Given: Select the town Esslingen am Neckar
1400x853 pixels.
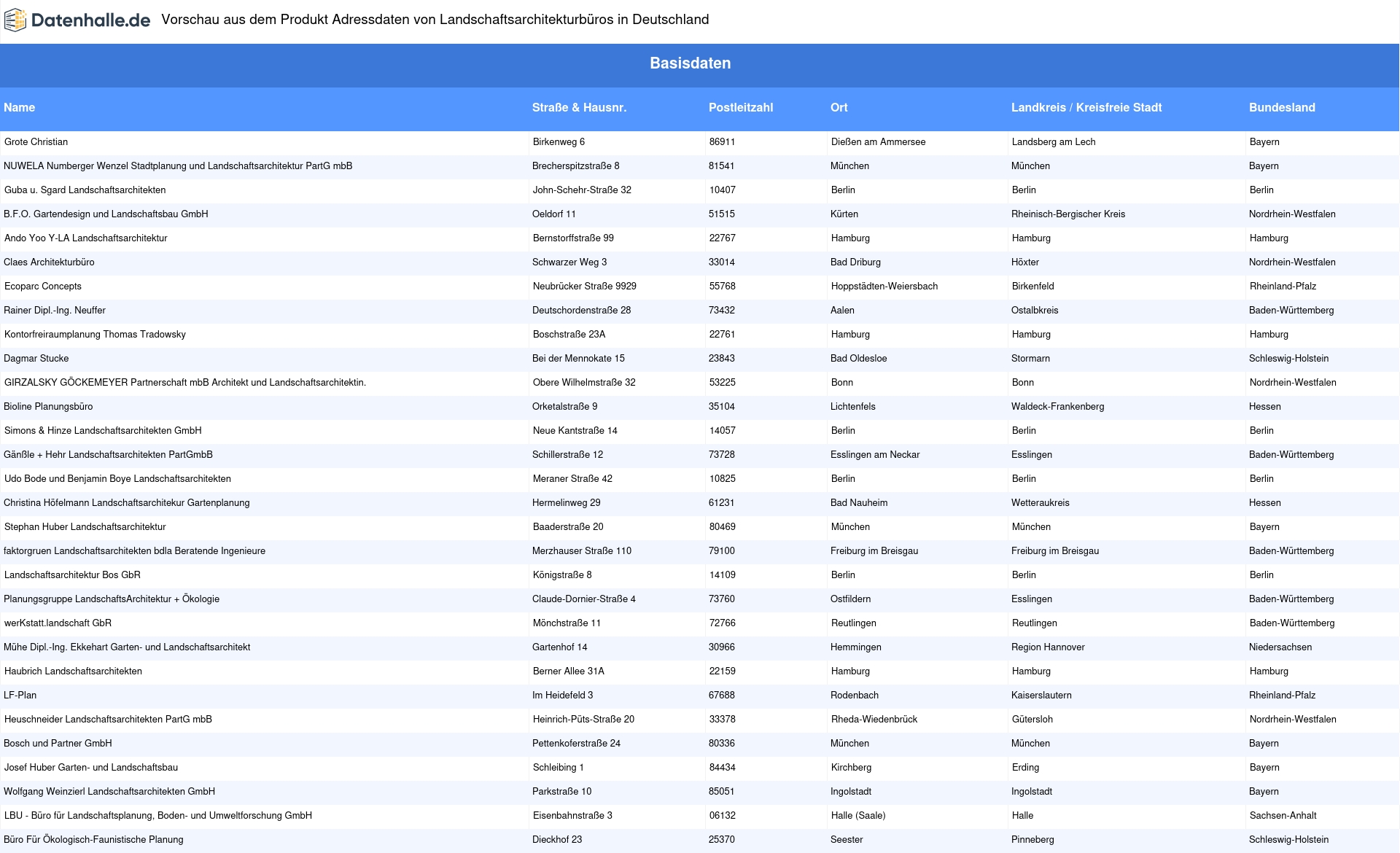Looking at the screenshot, I should click(x=875, y=455).
